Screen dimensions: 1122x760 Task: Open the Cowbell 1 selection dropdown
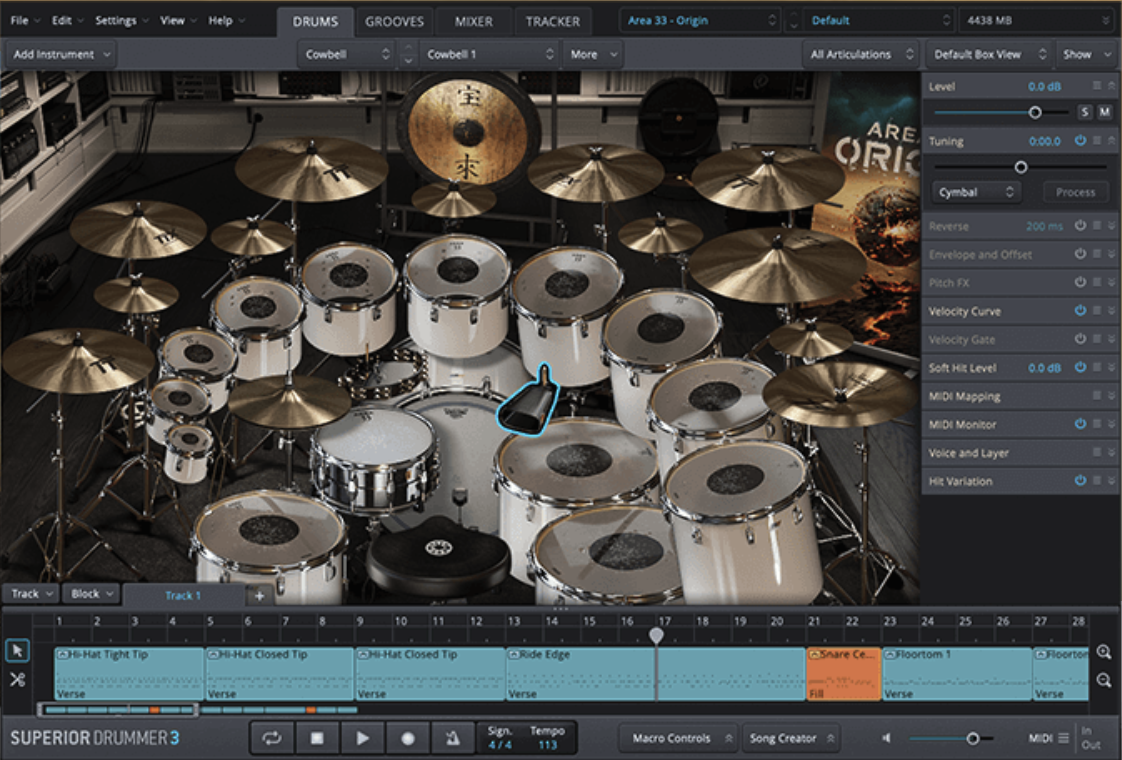point(489,54)
